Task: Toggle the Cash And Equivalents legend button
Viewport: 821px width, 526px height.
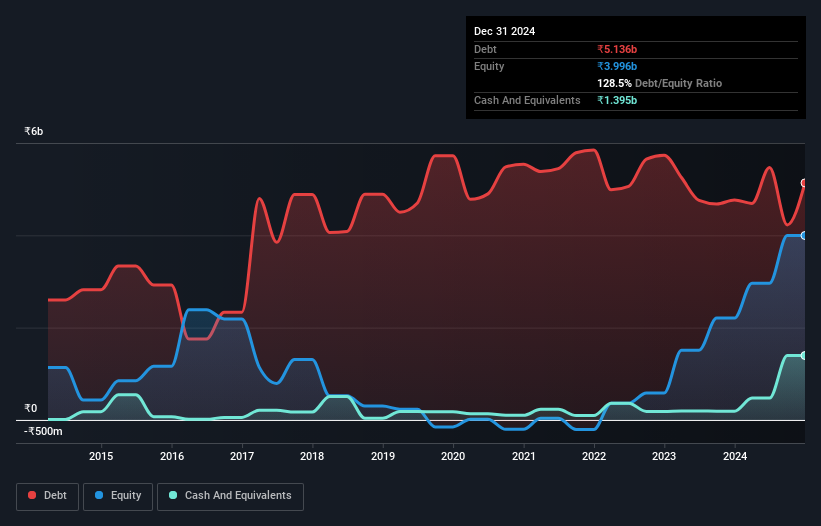Action: (230, 496)
